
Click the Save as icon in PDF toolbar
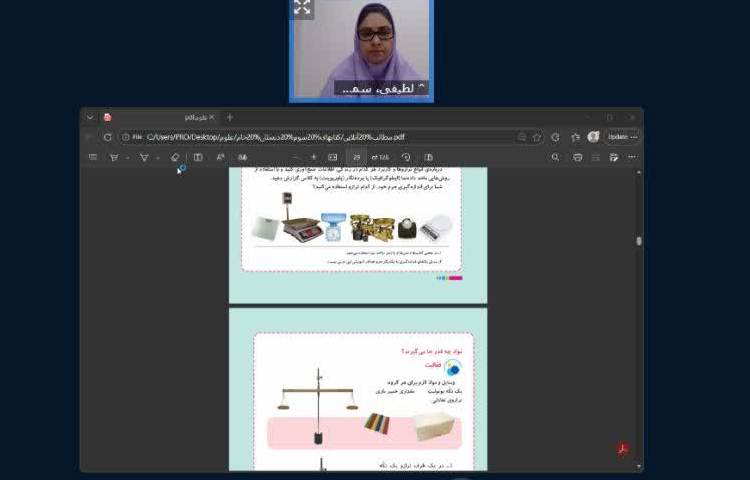coord(614,157)
